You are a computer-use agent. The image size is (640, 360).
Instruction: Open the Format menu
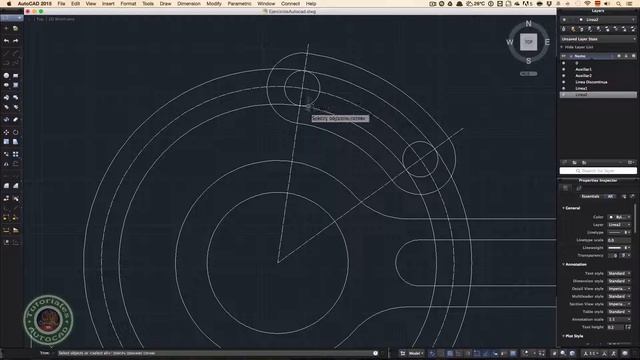(x=128, y=4)
